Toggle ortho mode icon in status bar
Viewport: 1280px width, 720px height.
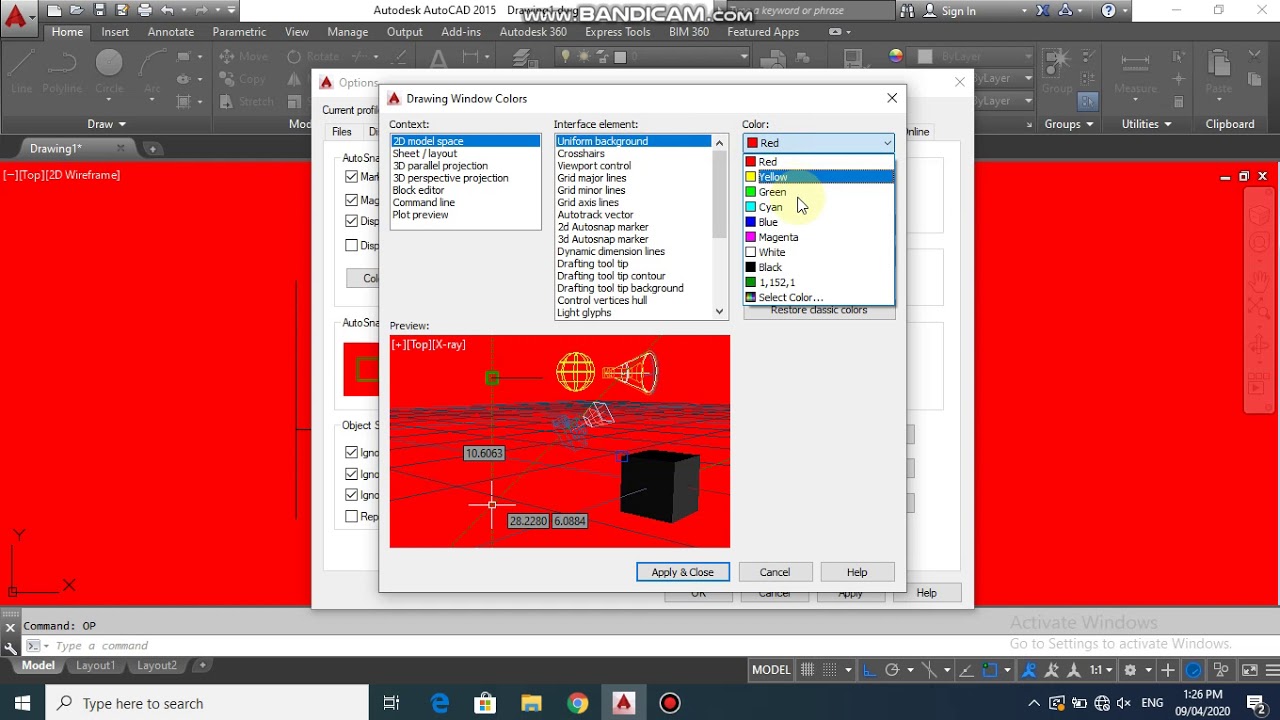[869, 670]
